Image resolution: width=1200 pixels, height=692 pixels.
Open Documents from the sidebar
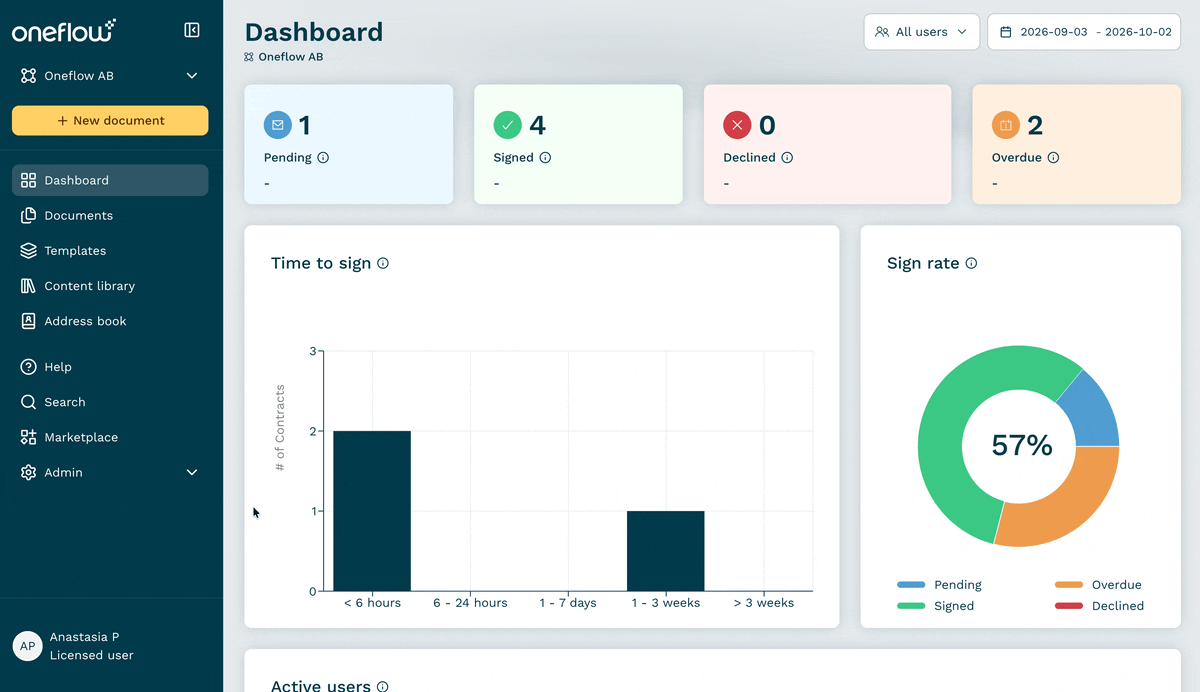pyautogui.click(x=110, y=216)
